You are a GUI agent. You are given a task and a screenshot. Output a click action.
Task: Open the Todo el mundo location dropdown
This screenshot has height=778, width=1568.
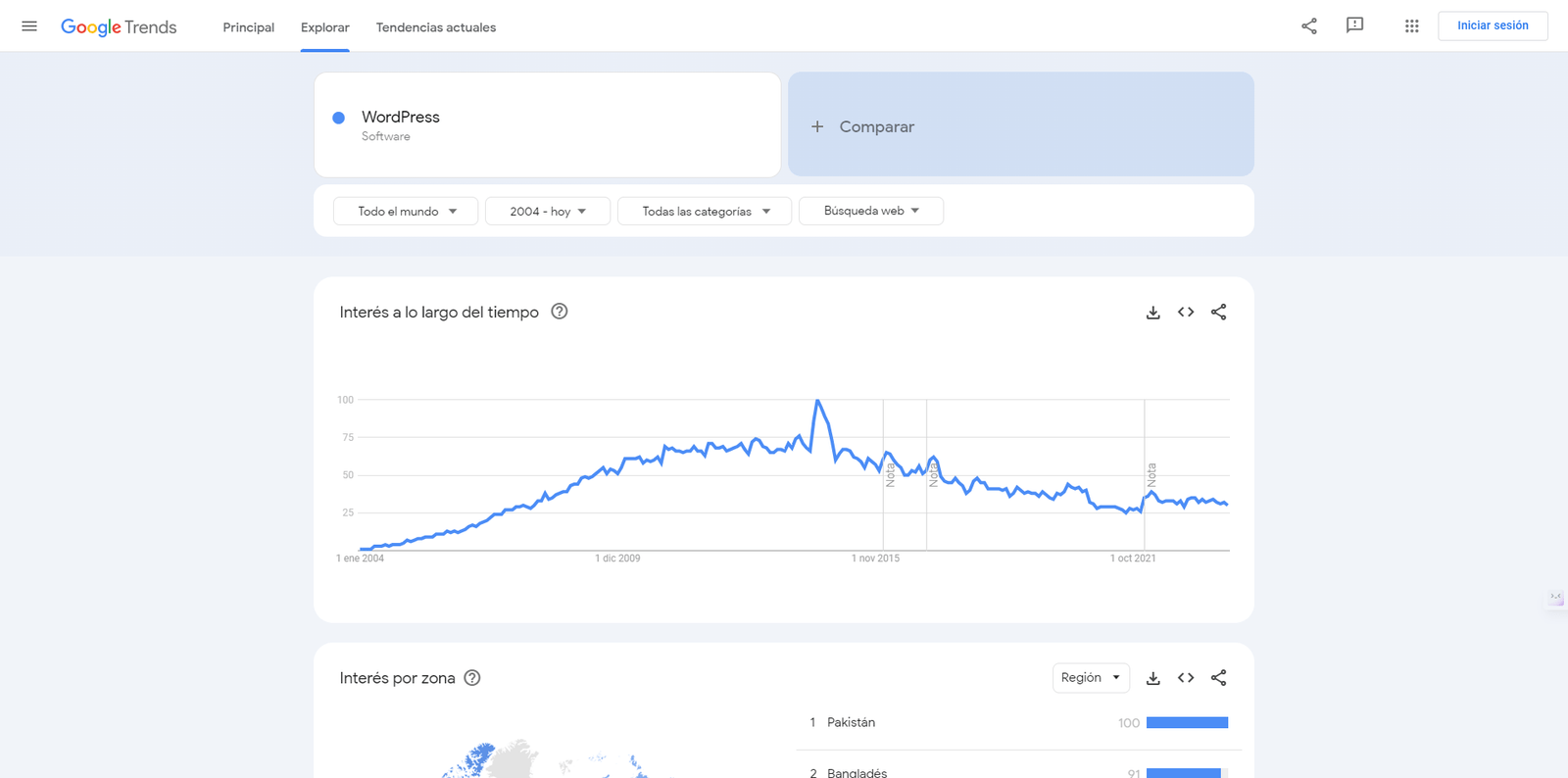point(406,211)
